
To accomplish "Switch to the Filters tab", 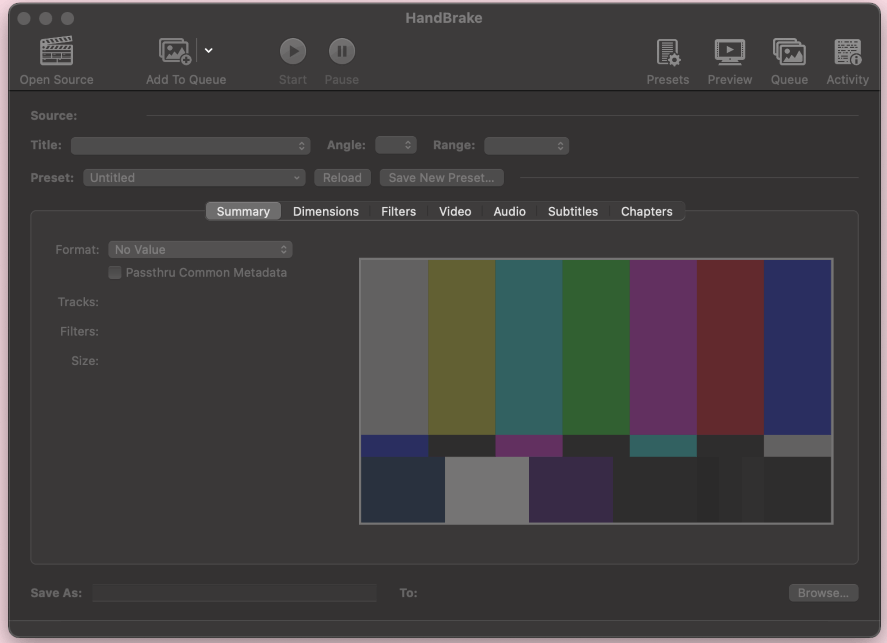I will click(x=398, y=212).
